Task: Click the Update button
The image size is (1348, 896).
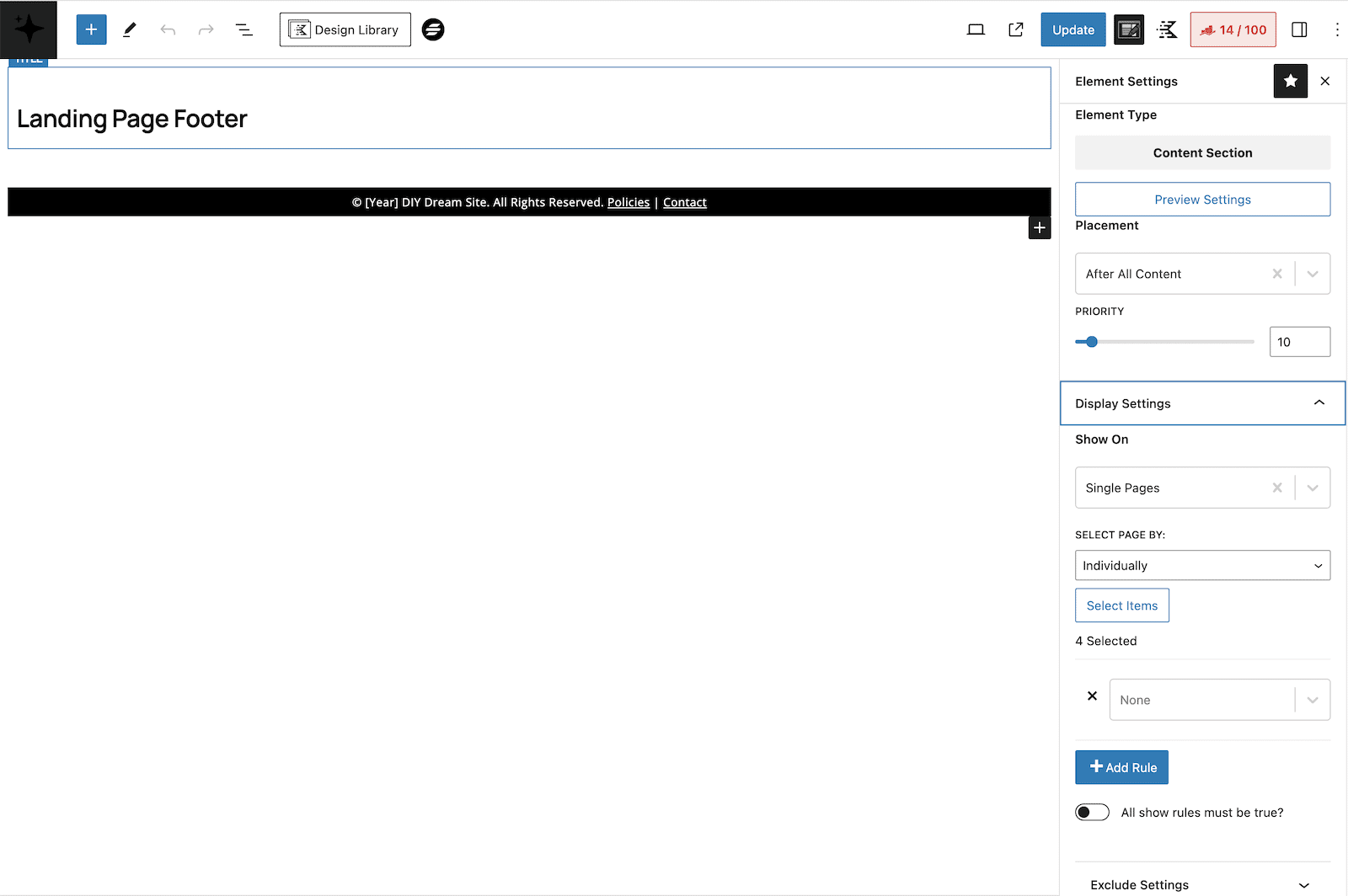Action: click(1073, 29)
